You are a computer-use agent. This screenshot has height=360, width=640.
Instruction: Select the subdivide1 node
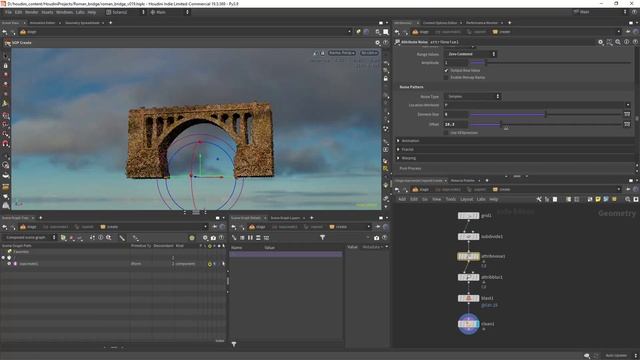click(x=468, y=236)
